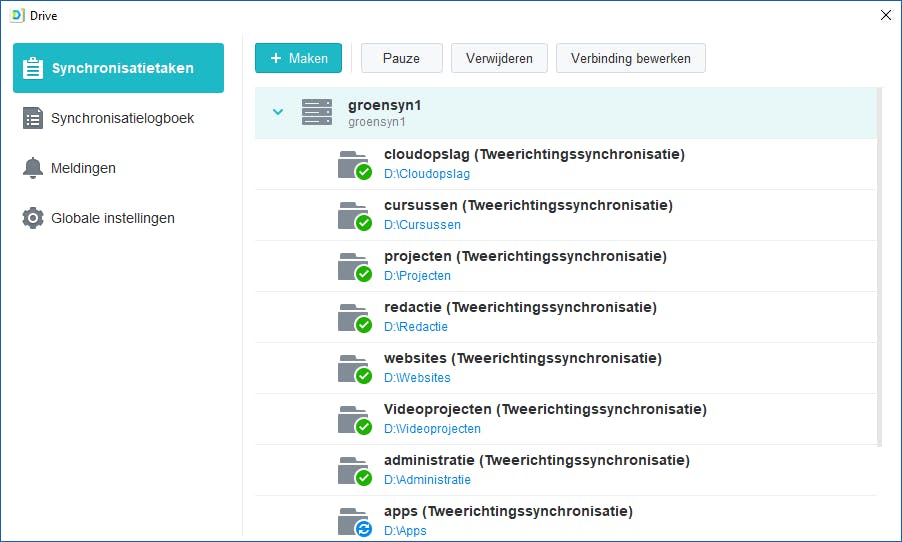Collapse the groensyn1 server chevron

click(278, 112)
